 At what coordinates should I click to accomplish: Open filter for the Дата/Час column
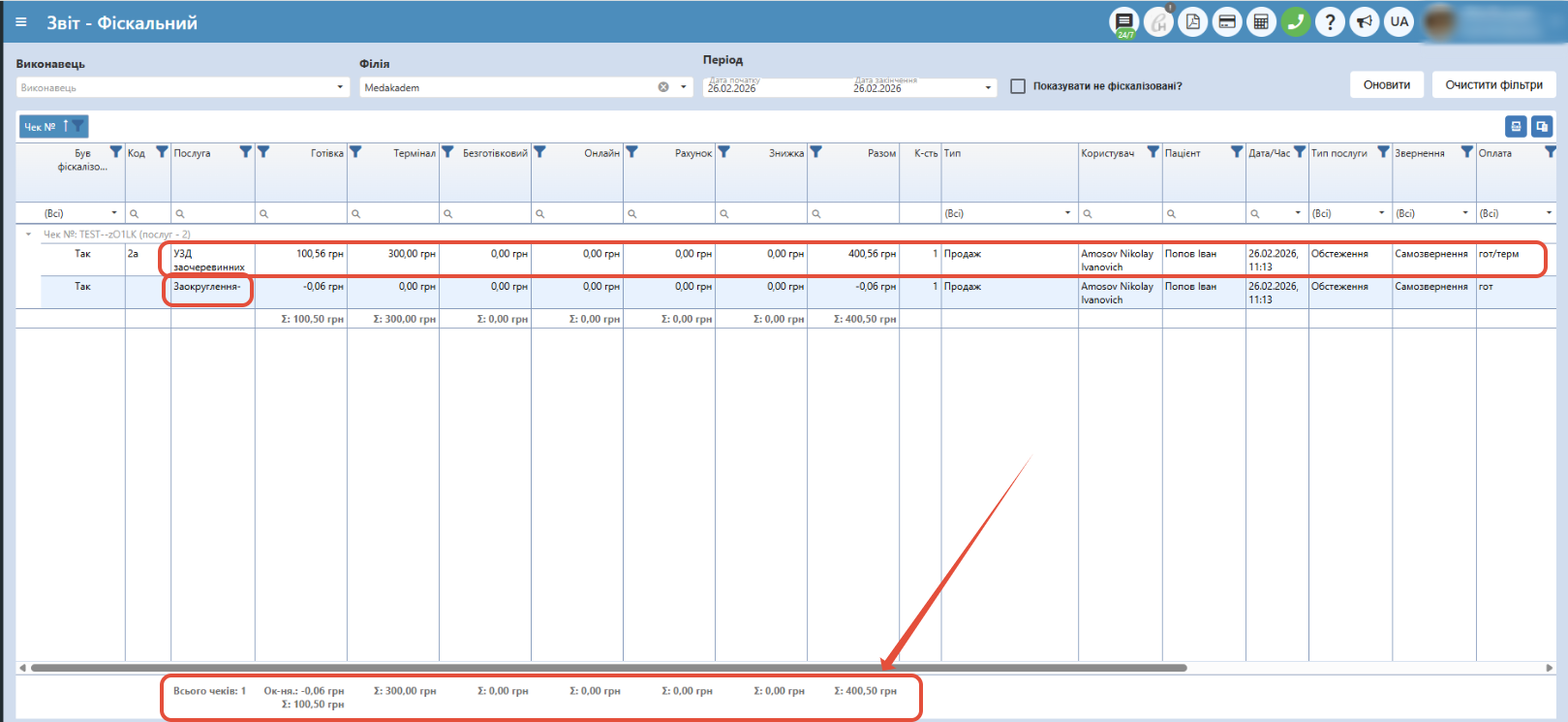1300,152
